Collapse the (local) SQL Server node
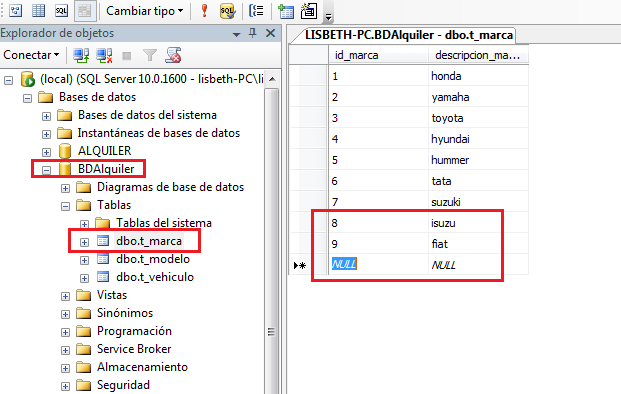Viewport: 621px width, 394px height. (8, 81)
